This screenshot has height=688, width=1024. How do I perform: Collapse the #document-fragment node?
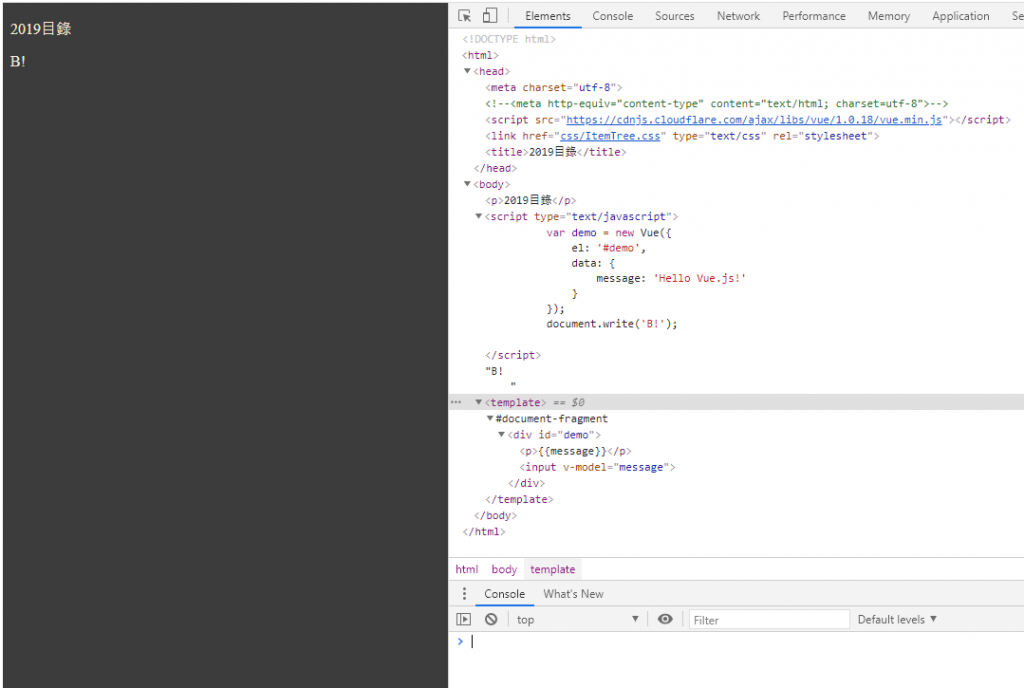pos(490,418)
